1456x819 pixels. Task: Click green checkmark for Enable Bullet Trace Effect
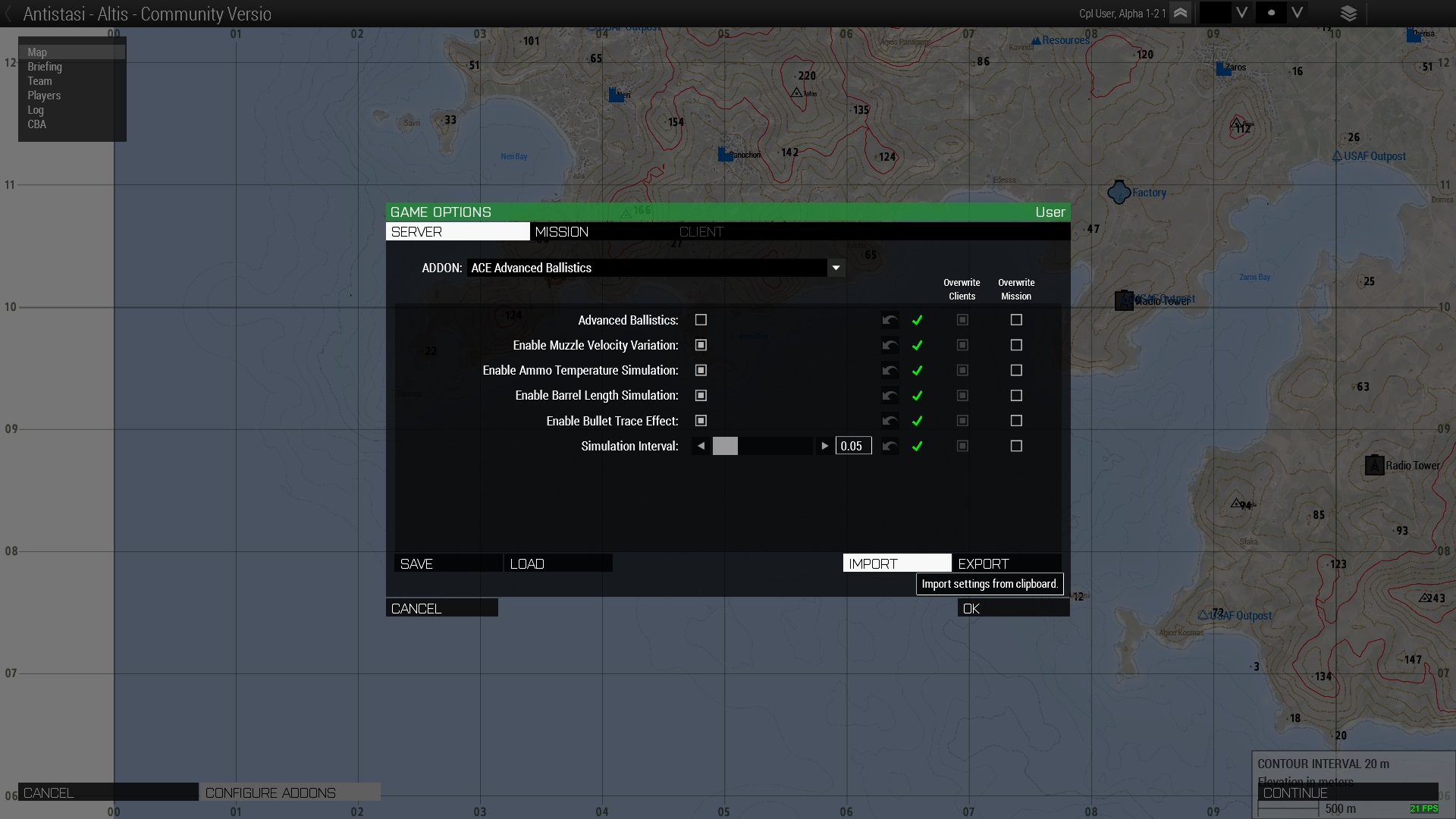coord(917,421)
